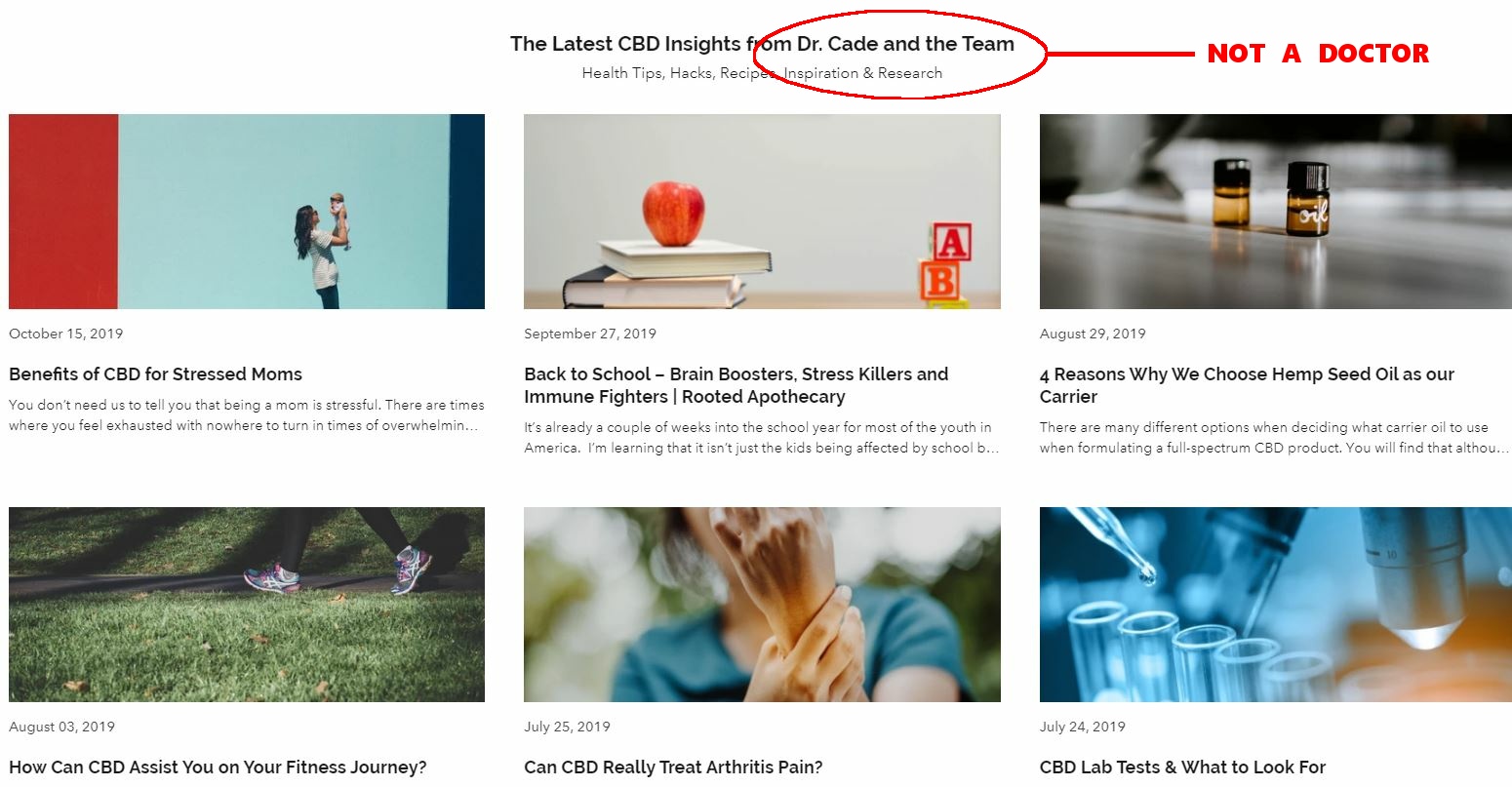Open the stressed moms article thumbnail
This screenshot has height=787, width=1512.
pos(247,212)
